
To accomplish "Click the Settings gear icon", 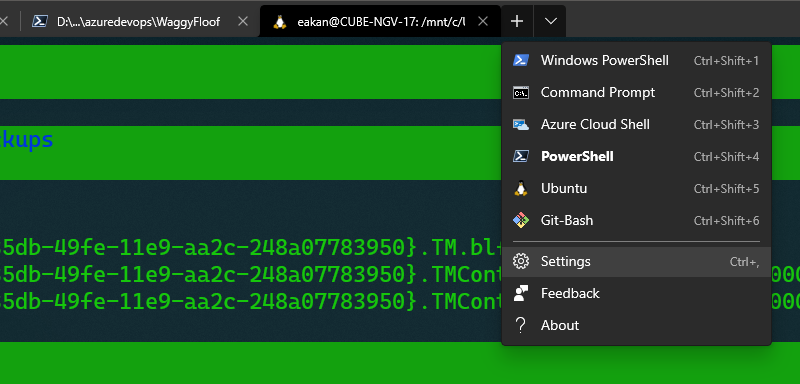I will click(x=520, y=262).
